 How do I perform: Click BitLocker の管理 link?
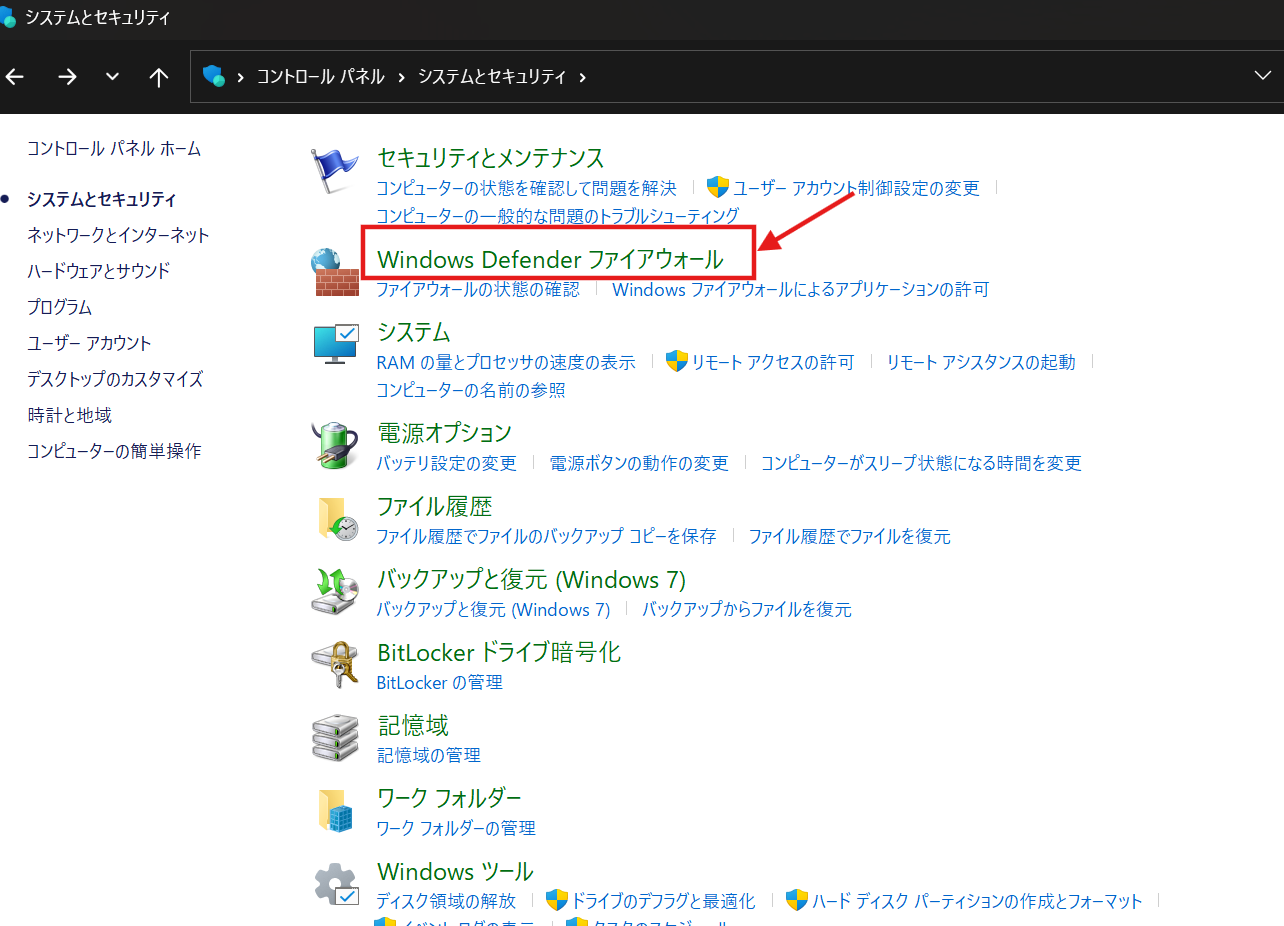click(439, 683)
